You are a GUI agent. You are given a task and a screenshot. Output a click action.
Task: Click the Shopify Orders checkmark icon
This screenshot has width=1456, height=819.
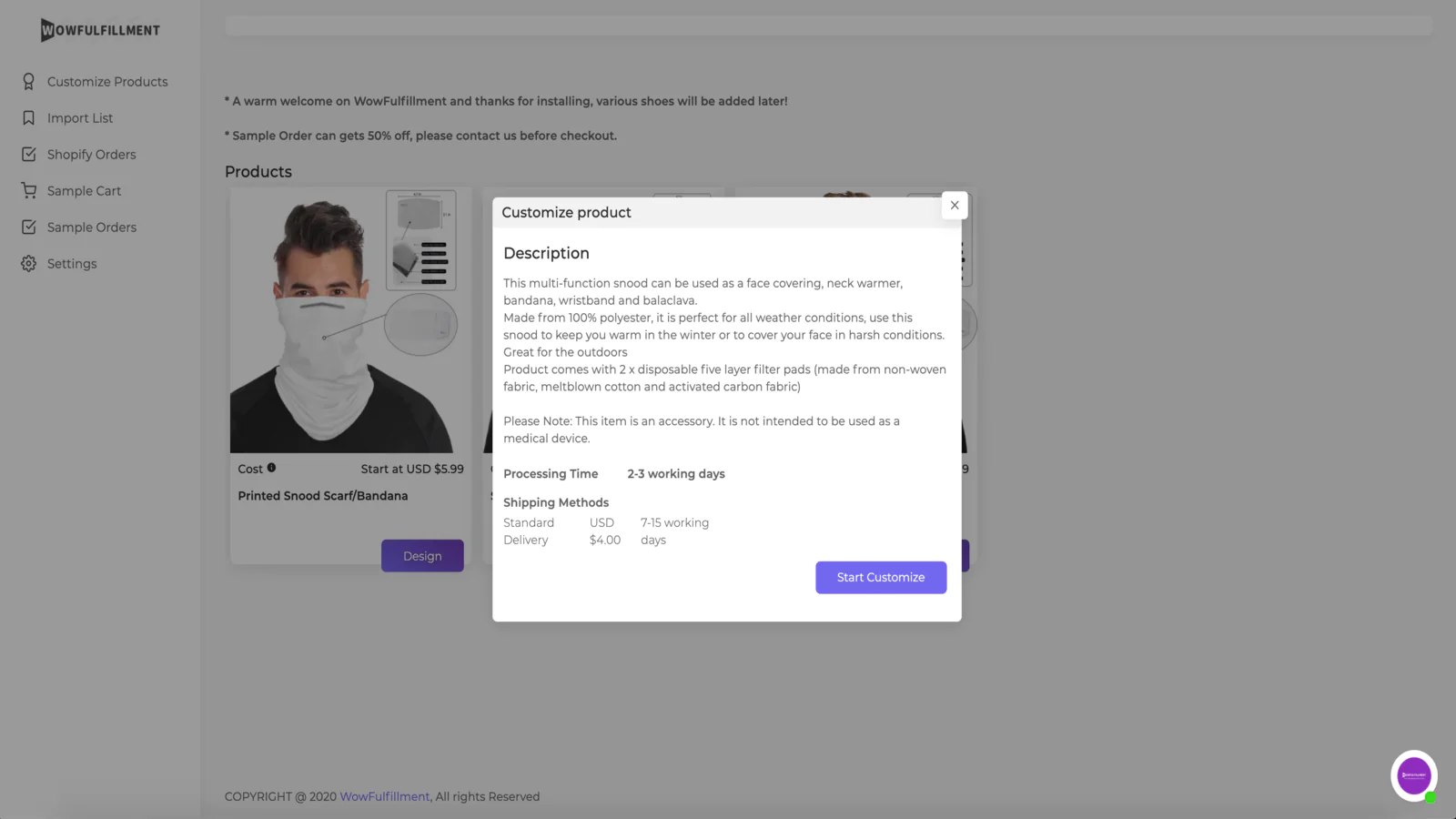tap(29, 155)
